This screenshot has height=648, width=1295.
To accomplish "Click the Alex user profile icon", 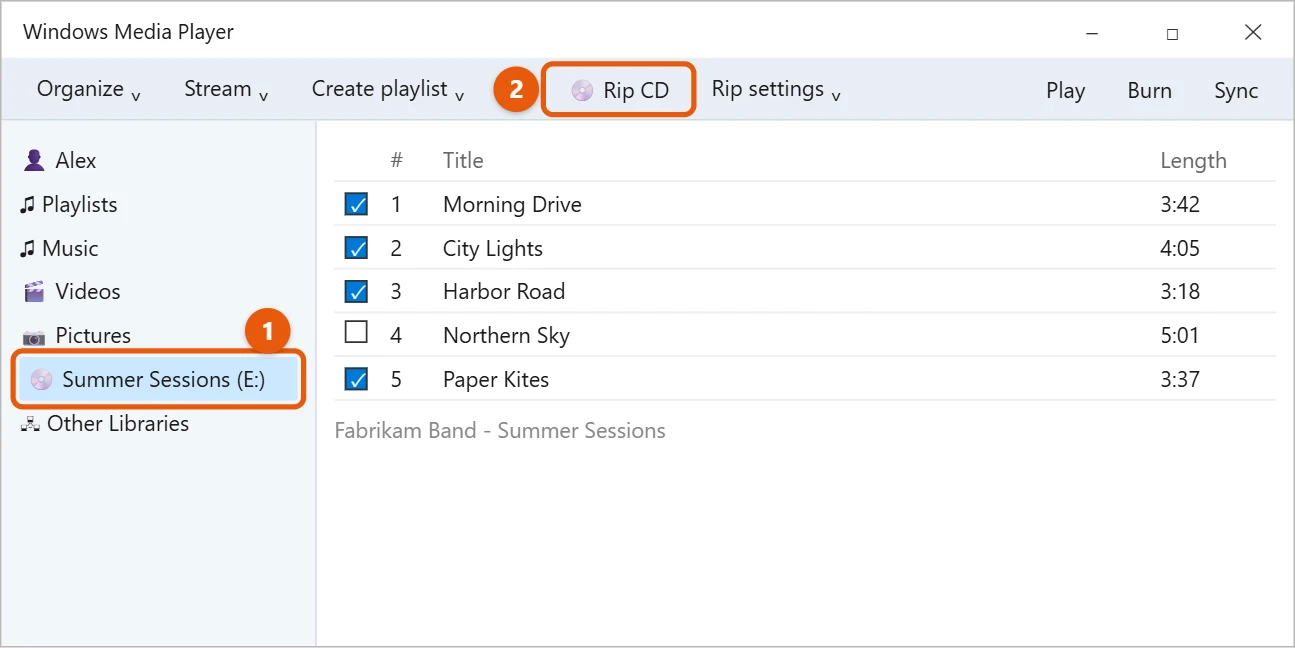I will [x=35, y=160].
